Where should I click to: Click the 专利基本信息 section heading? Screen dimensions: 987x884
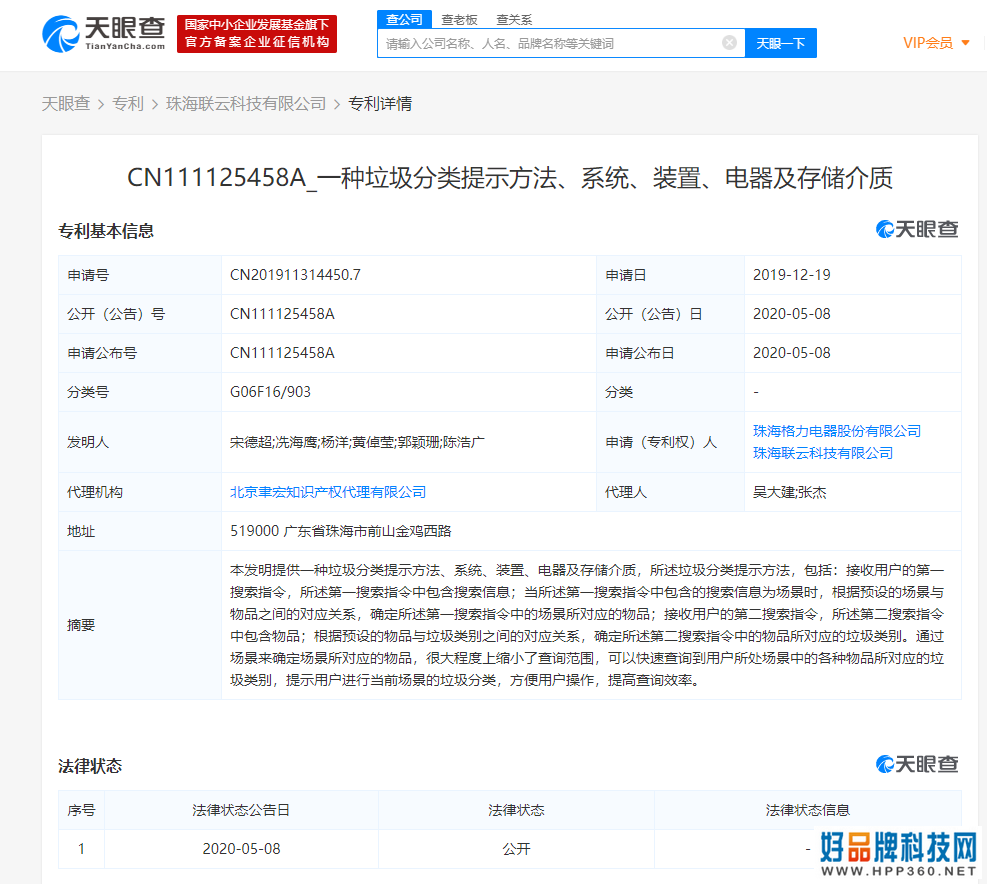(106, 231)
